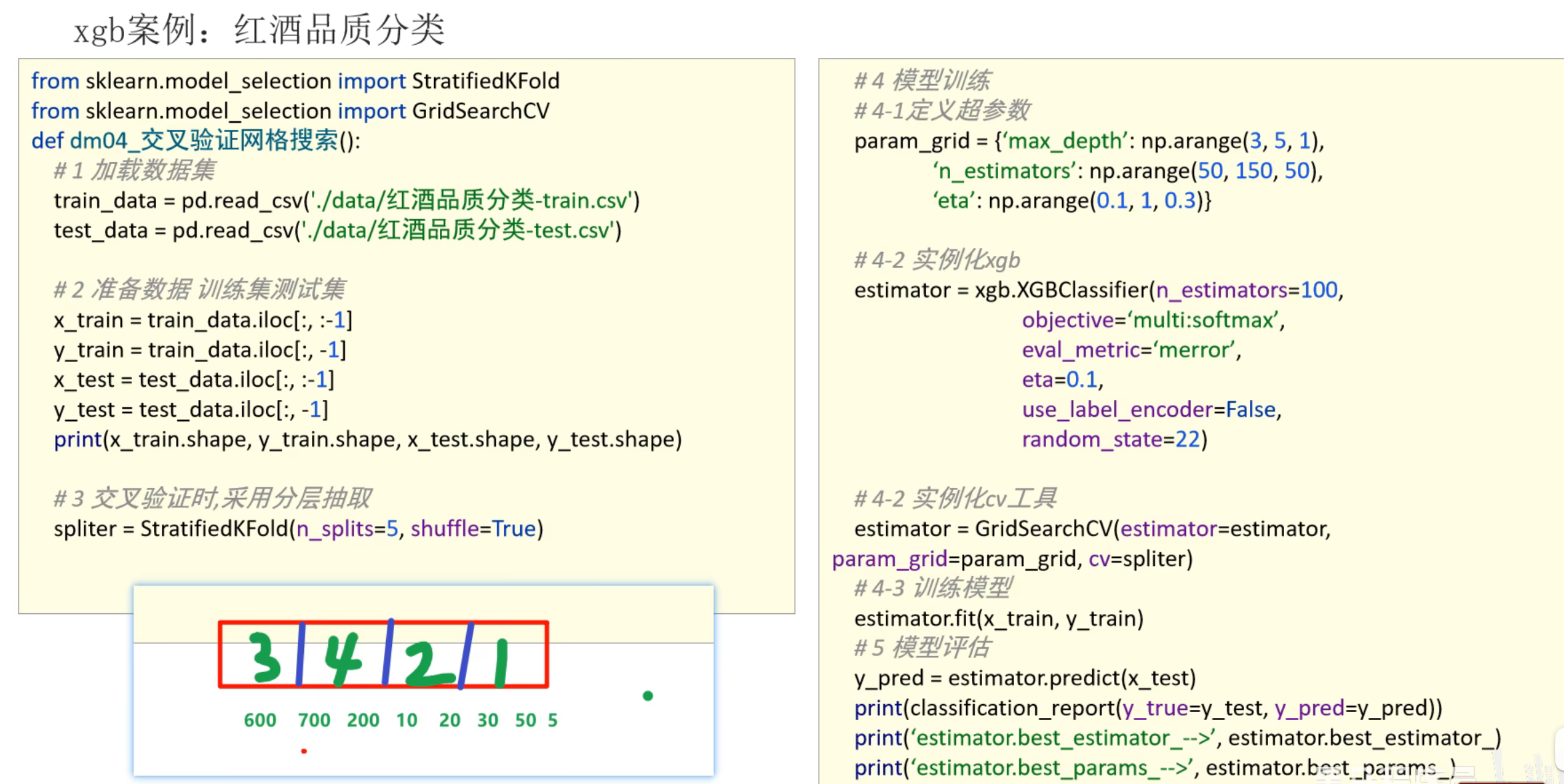Click the handwritten green number 2
1564x784 pixels.
(x=427, y=663)
